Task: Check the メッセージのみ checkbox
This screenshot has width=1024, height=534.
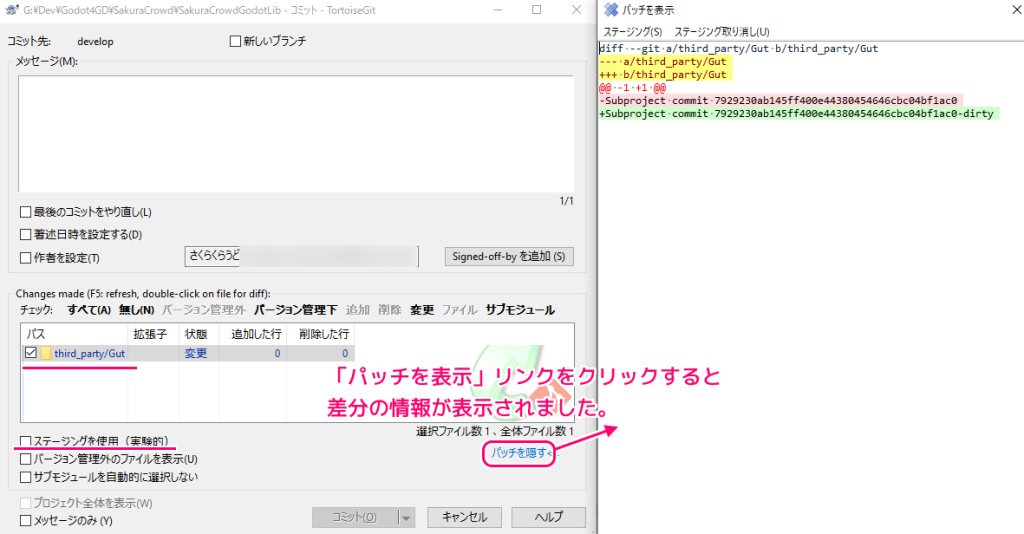Action: click(26, 520)
